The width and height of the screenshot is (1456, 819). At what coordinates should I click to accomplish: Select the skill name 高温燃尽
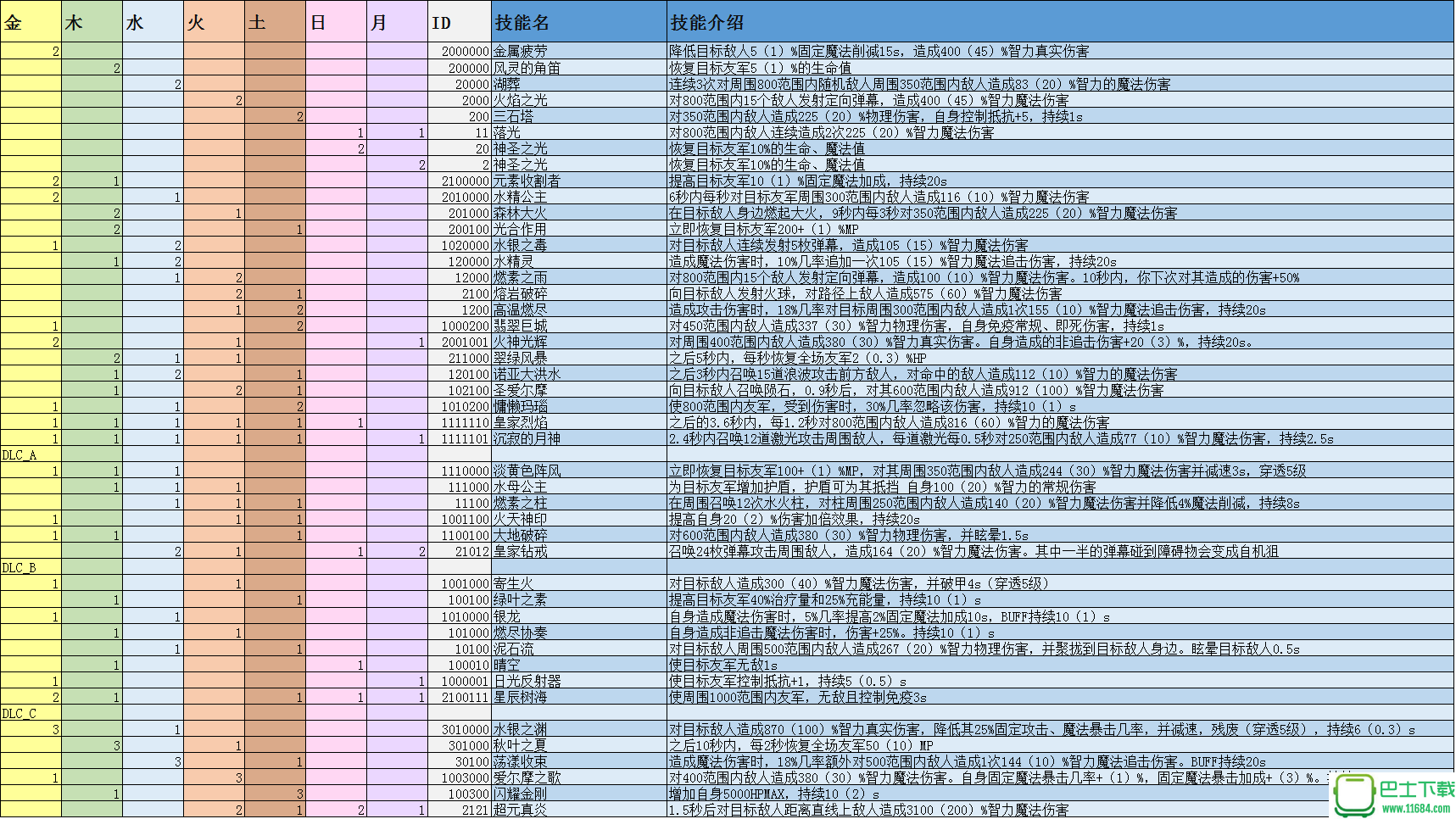coord(579,309)
